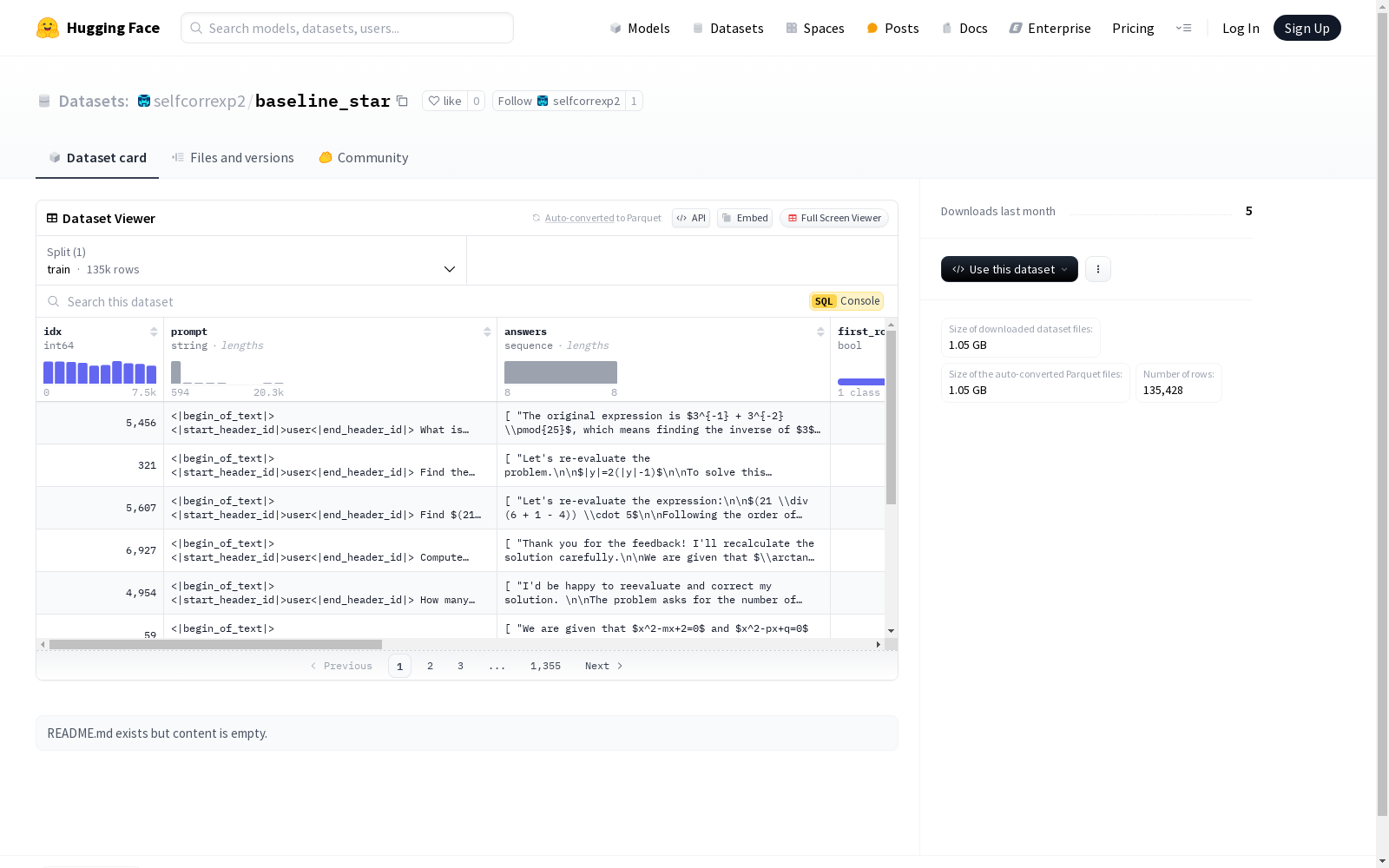Click the current page 1 button
The image size is (1389, 868).
pyautogui.click(x=399, y=666)
